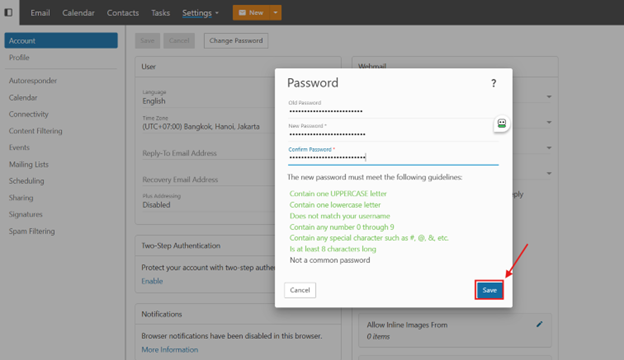This screenshot has height=360, width=624.
Task: Click the Recovery Email Address field
Action: click(x=209, y=179)
